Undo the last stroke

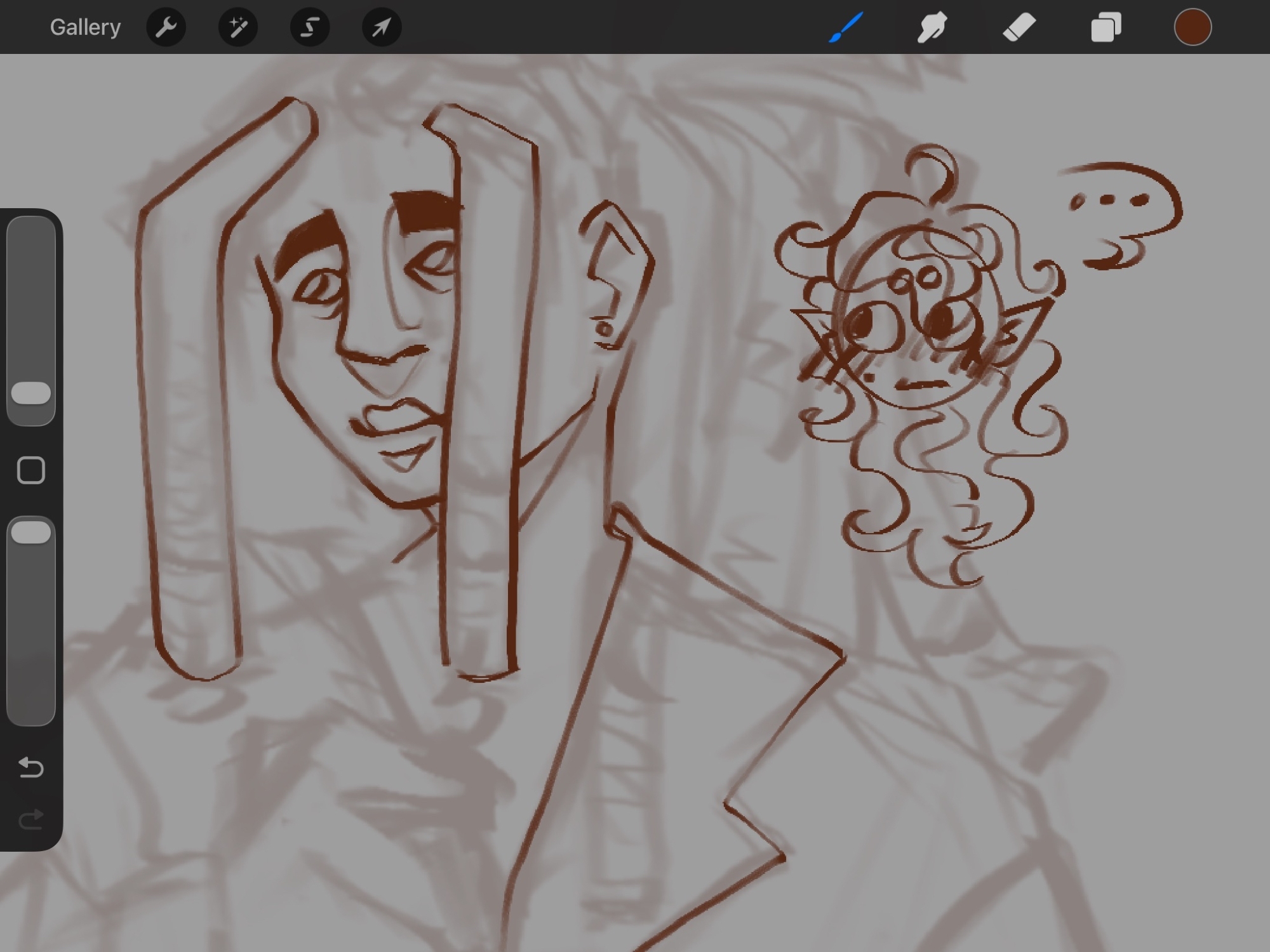[31, 767]
